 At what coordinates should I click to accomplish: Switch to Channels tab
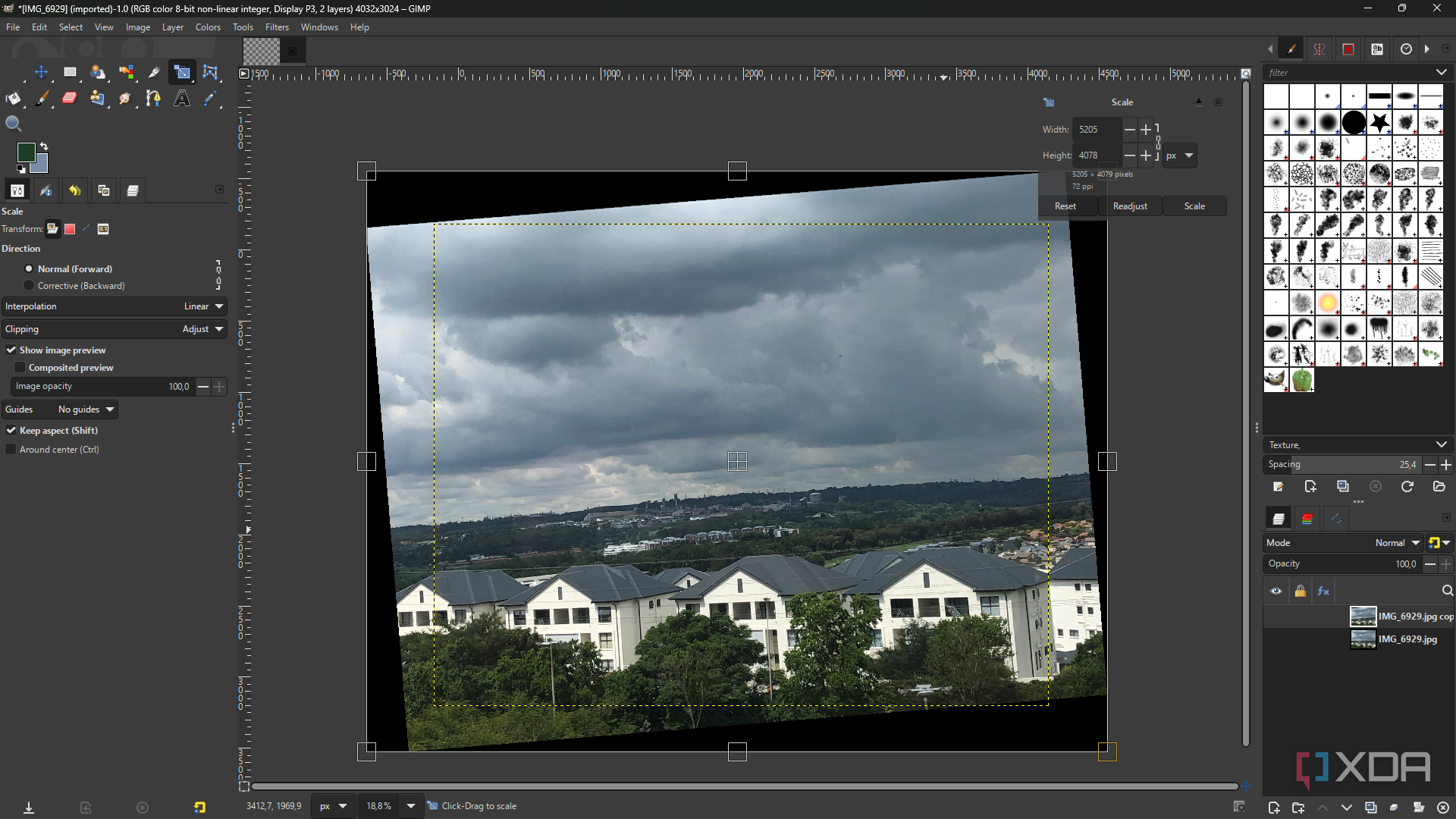1307,519
